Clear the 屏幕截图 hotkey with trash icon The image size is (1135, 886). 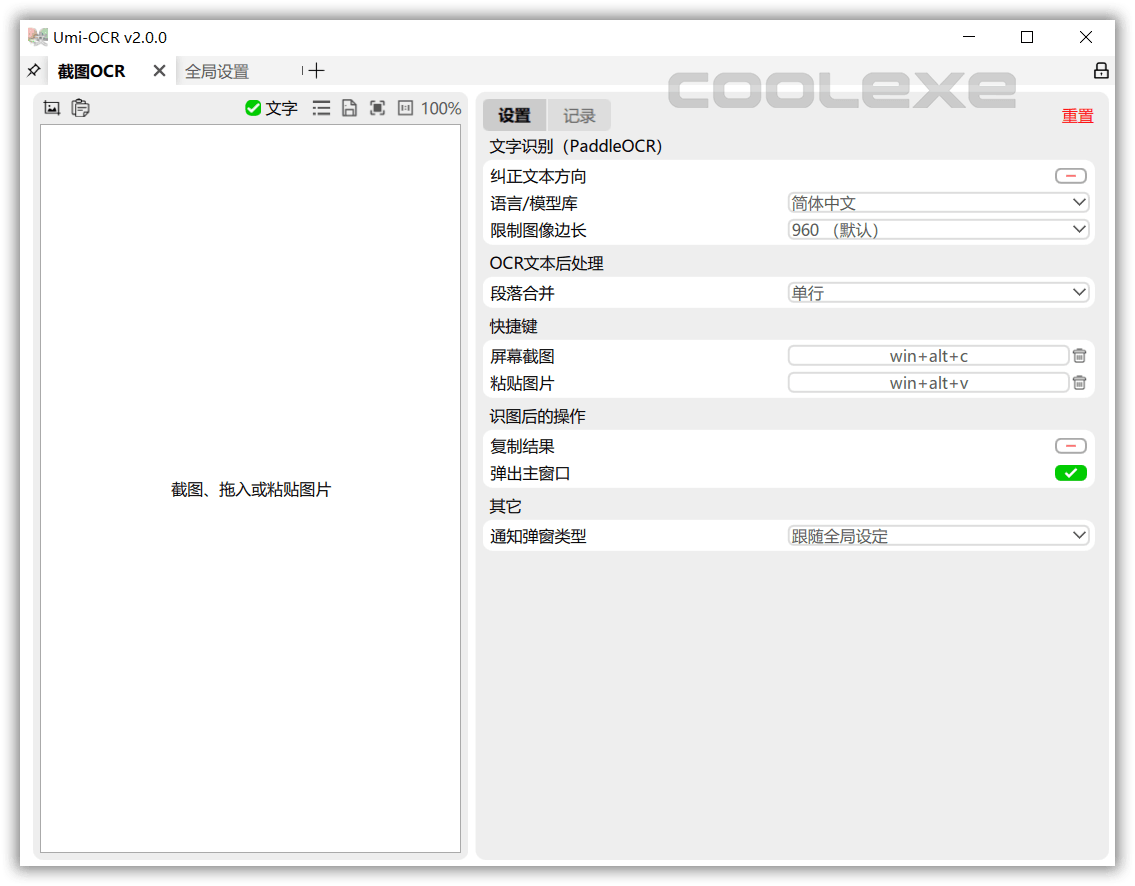coord(1078,355)
